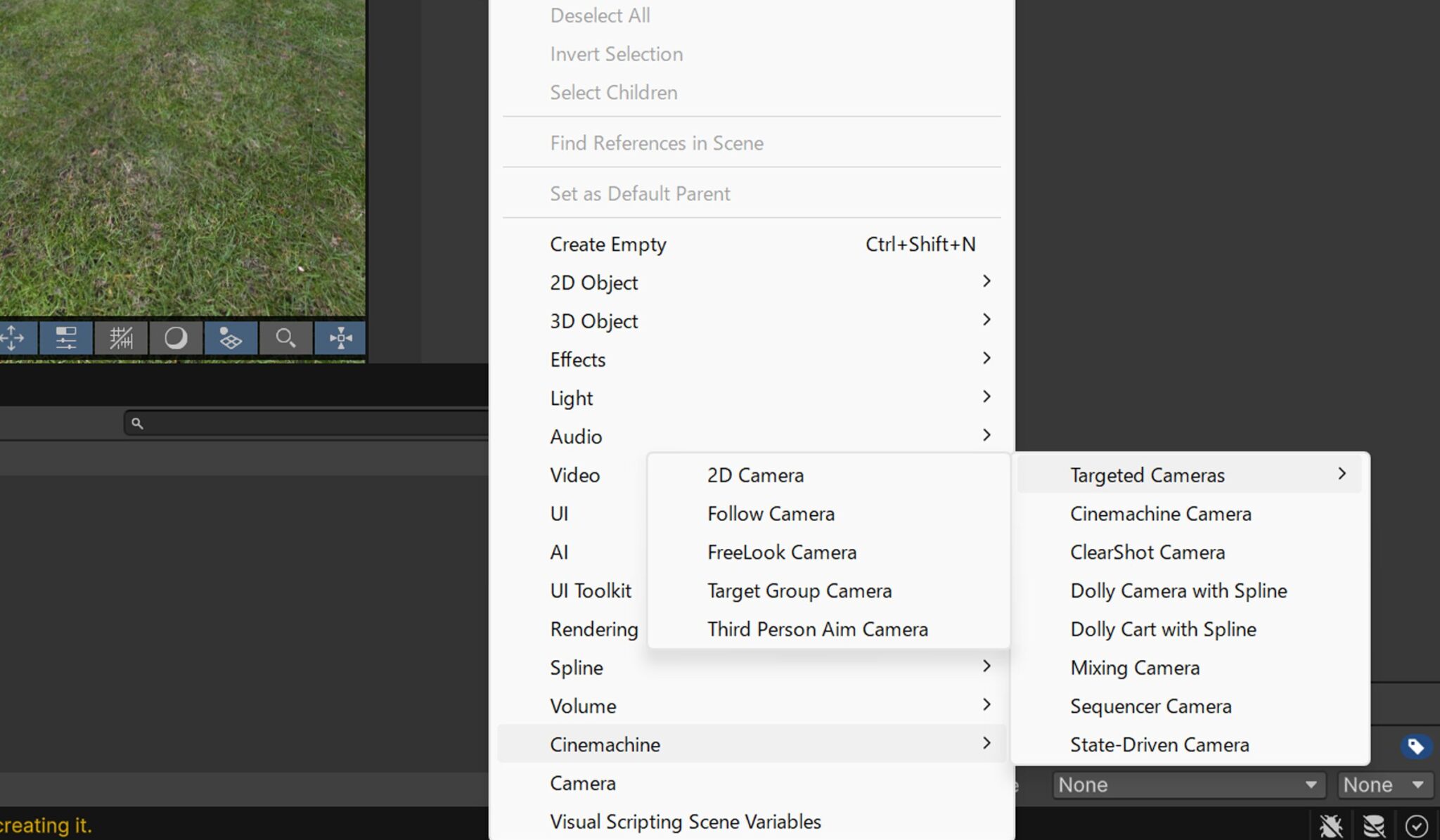Click the sliders settings icon in scene toolbar
Screen dimensions: 1440x840
tap(66, 339)
